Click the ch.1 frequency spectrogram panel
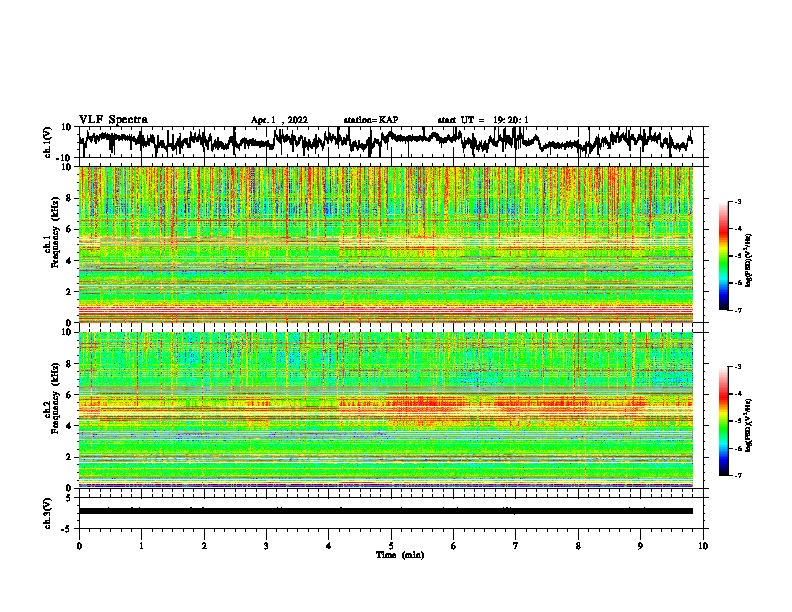792x612 pixels. coord(386,244)
